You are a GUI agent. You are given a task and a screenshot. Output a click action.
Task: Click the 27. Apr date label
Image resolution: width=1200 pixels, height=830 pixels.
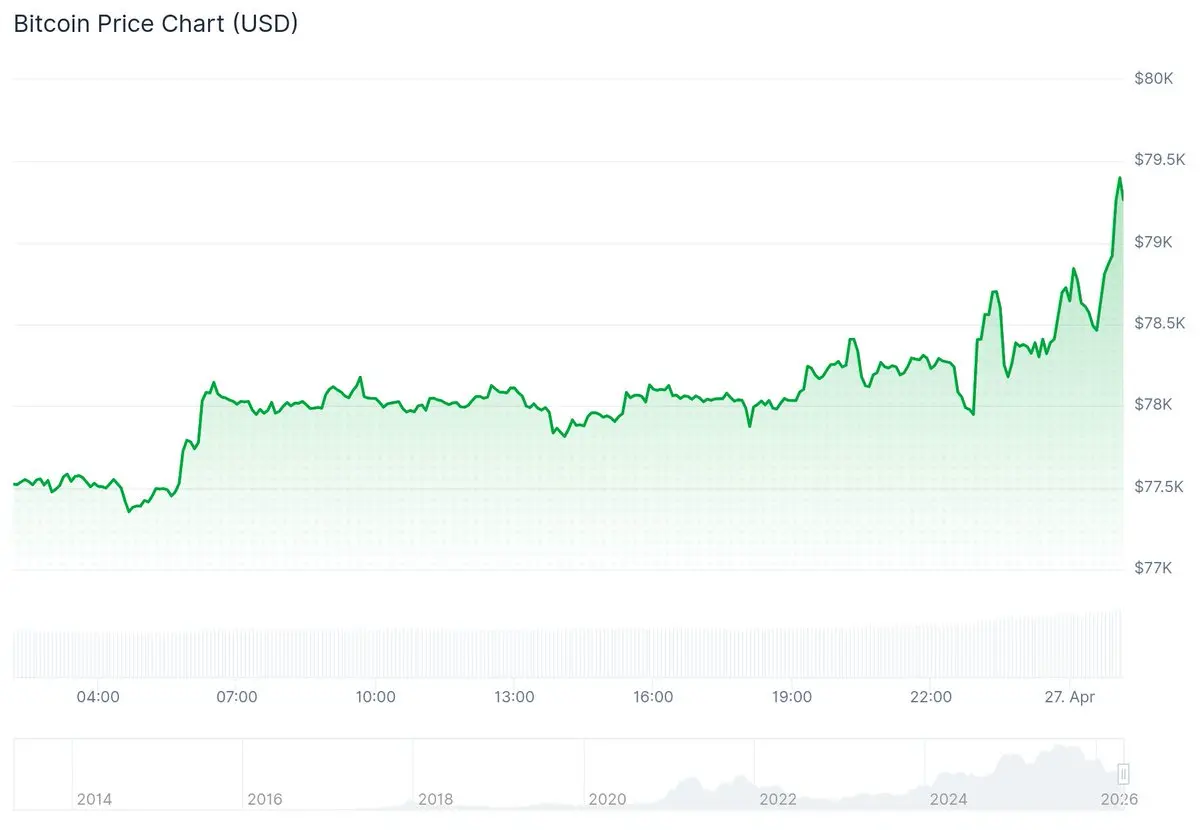pyautogui.click(x=1070, y=697)
